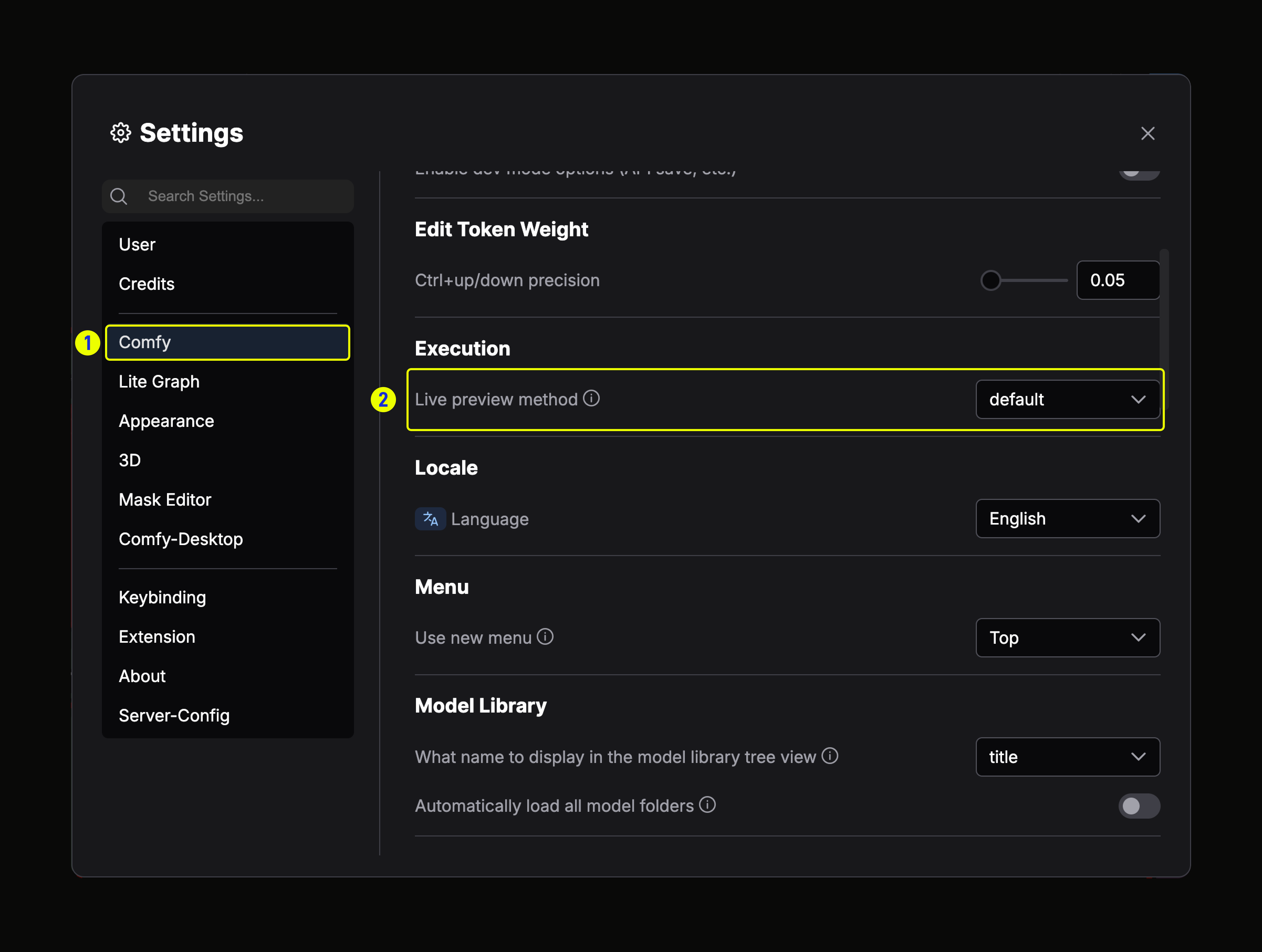Toggle Automatically load all model folders
This screenshot has width=1262, height=952.
[x=1139, y=806]
